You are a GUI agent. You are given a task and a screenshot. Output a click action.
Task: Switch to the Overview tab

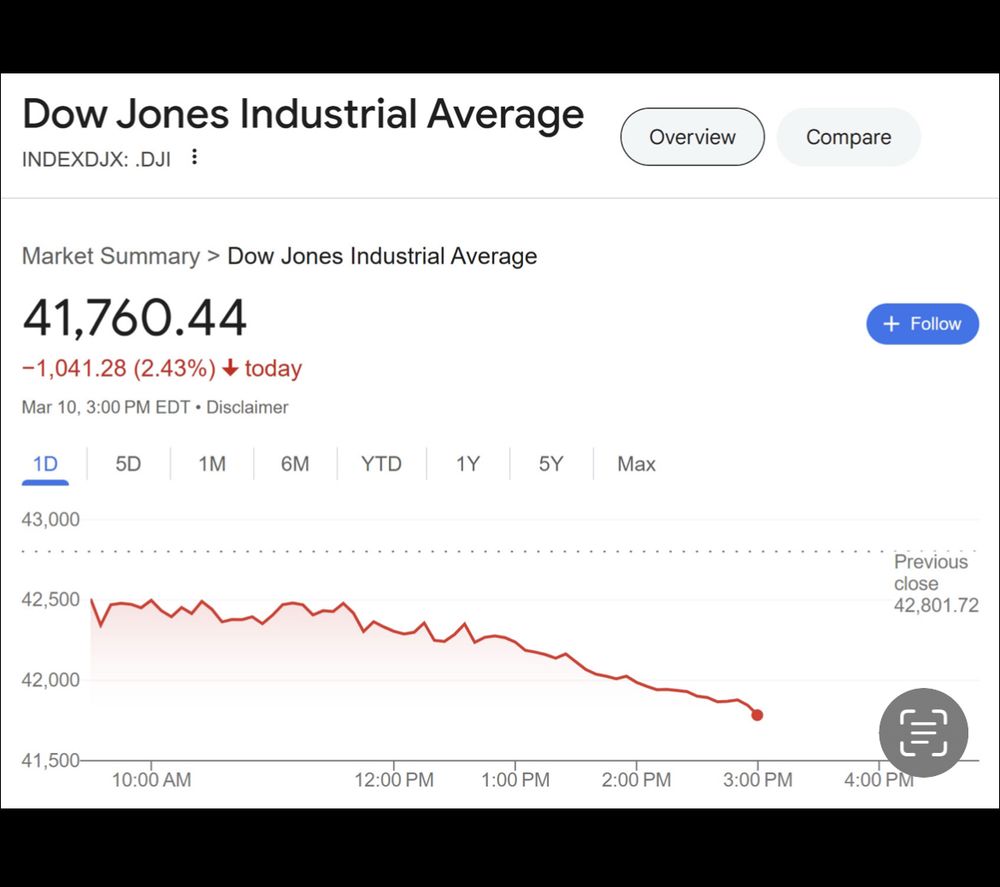pos(692,137)
